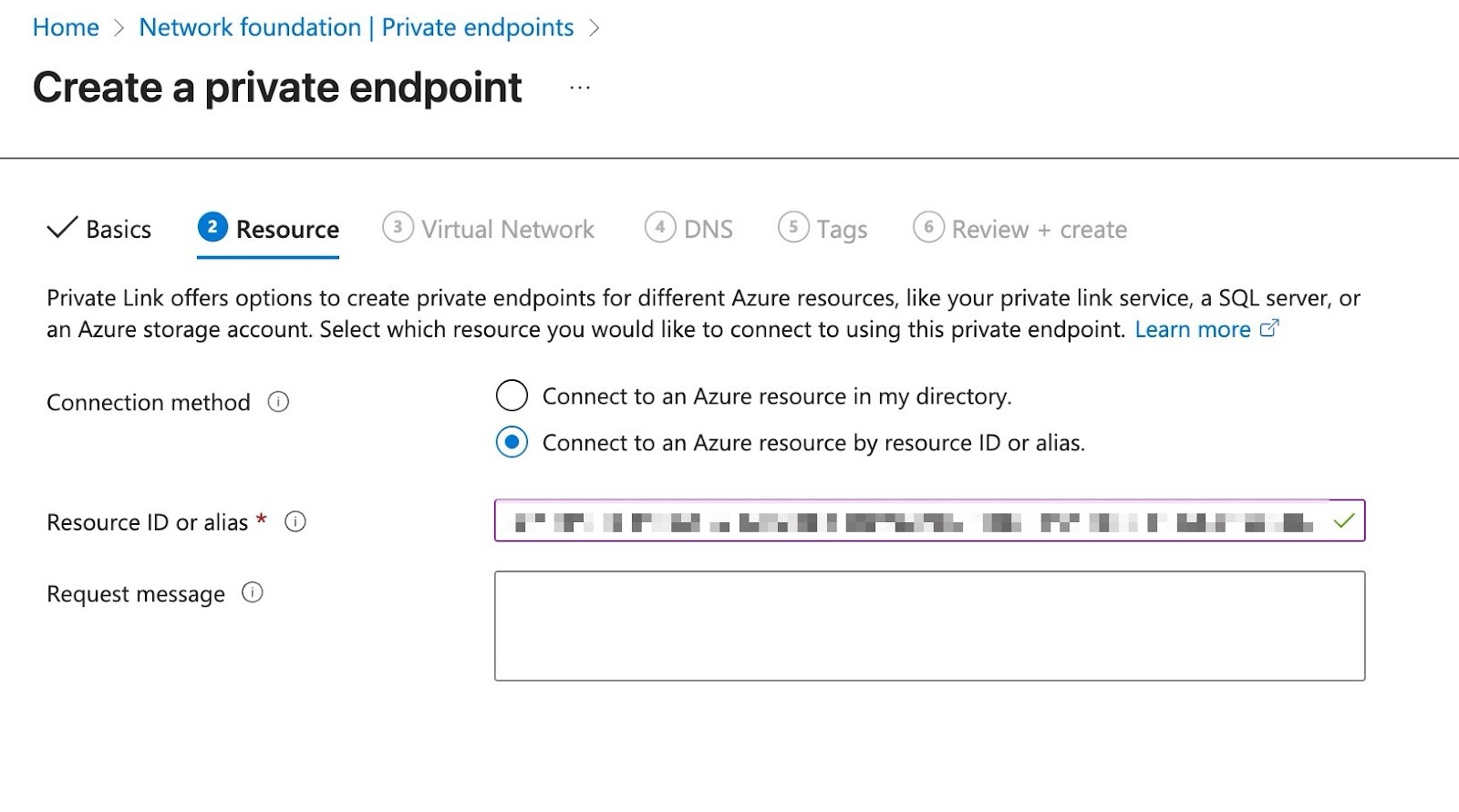Click the Resource ID or alias info icon
The image size is (1459, 812).
[295, 521]
